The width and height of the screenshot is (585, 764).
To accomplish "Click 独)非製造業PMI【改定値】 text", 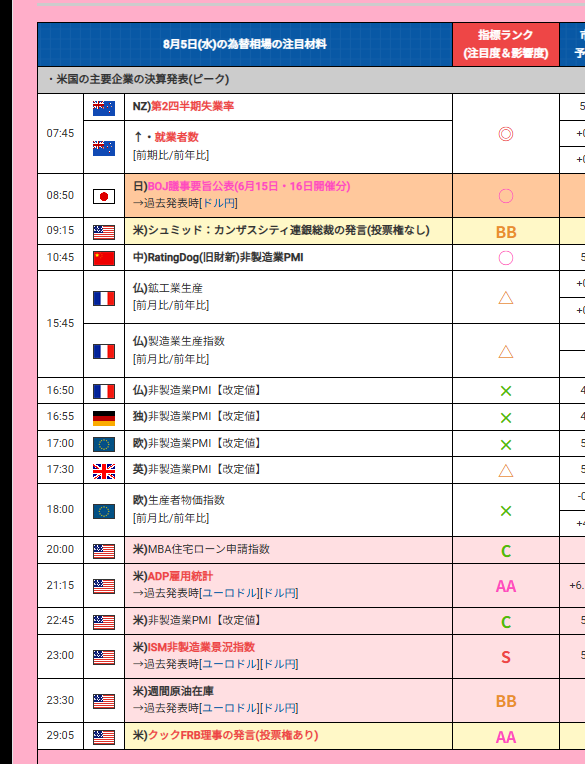I will 197,416.
